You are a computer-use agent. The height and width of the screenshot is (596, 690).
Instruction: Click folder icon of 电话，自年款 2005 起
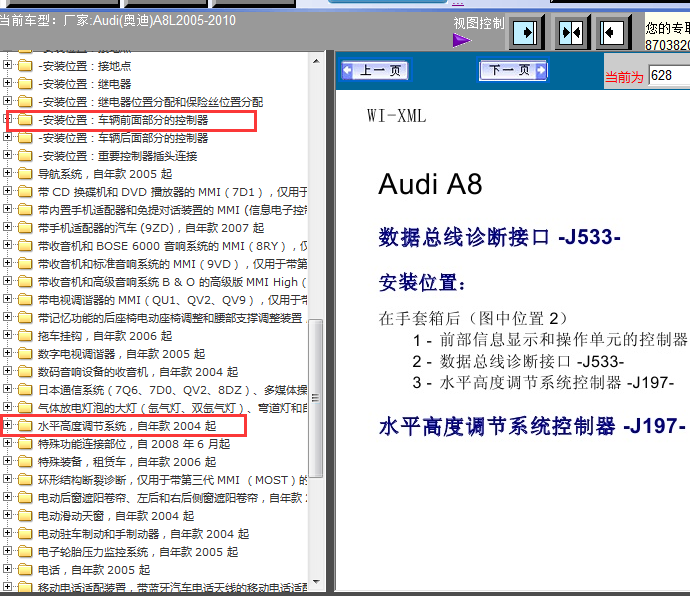click(25, 570)
